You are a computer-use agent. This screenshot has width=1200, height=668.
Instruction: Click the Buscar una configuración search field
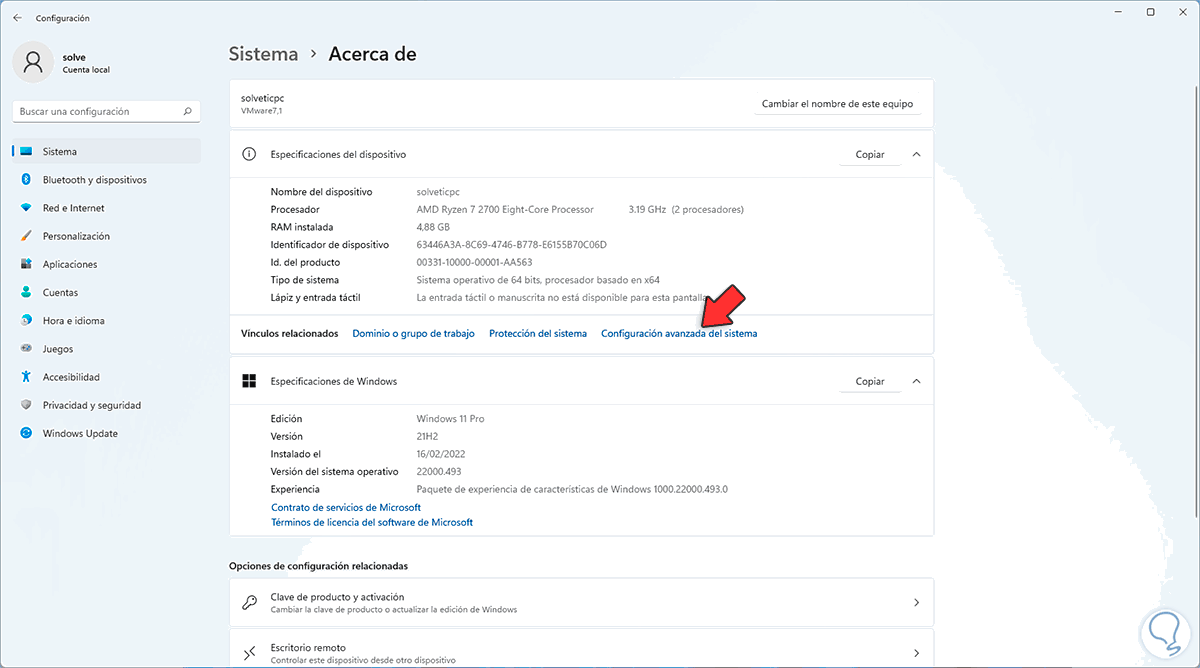coord(106,112)
